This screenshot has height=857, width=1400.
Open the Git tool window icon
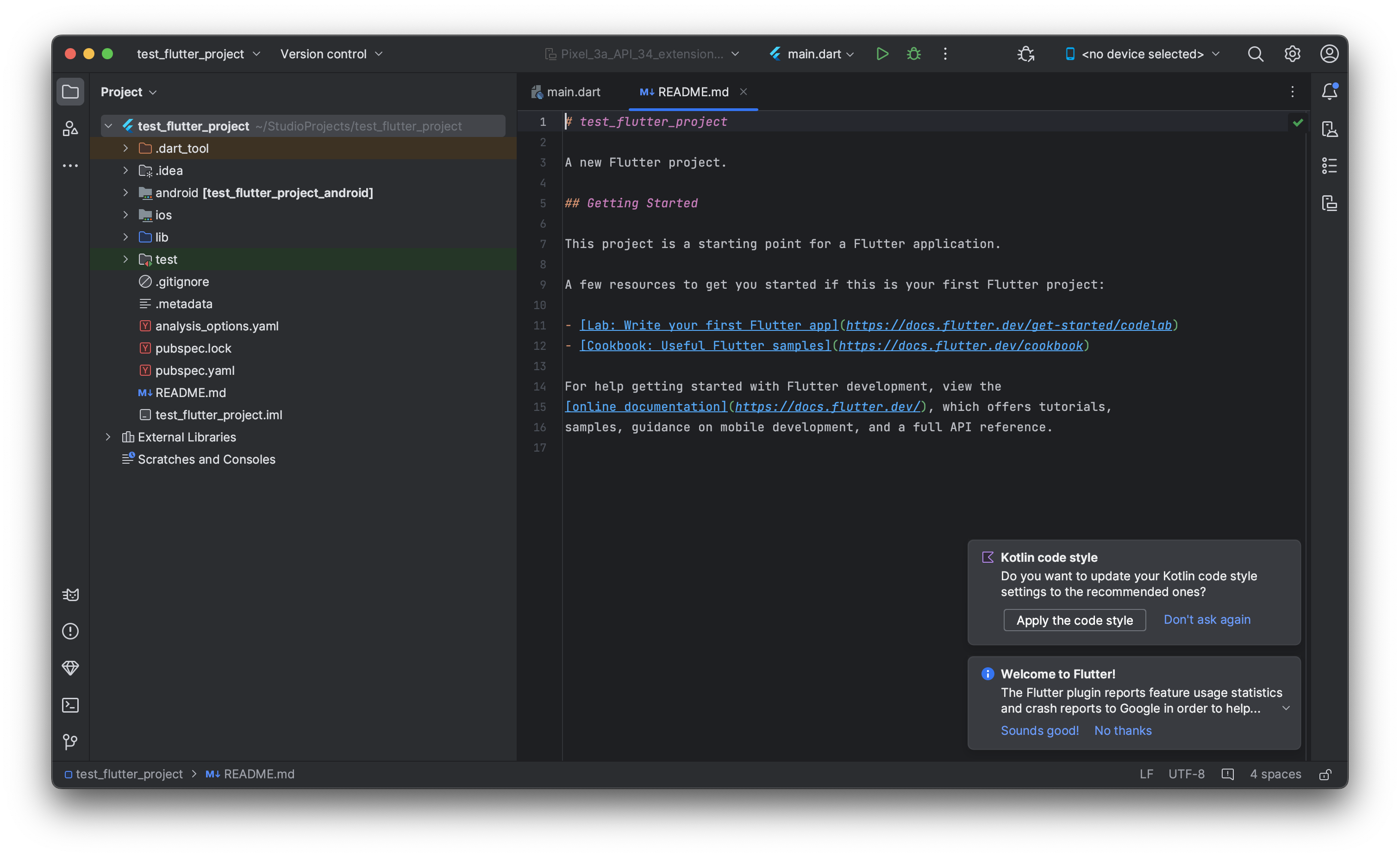point(70,742)
